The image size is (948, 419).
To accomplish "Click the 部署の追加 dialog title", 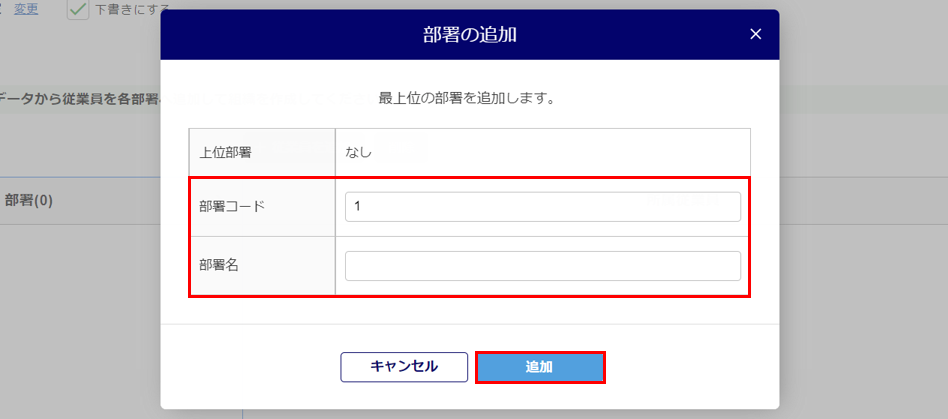I will click(x=469, y=35).
